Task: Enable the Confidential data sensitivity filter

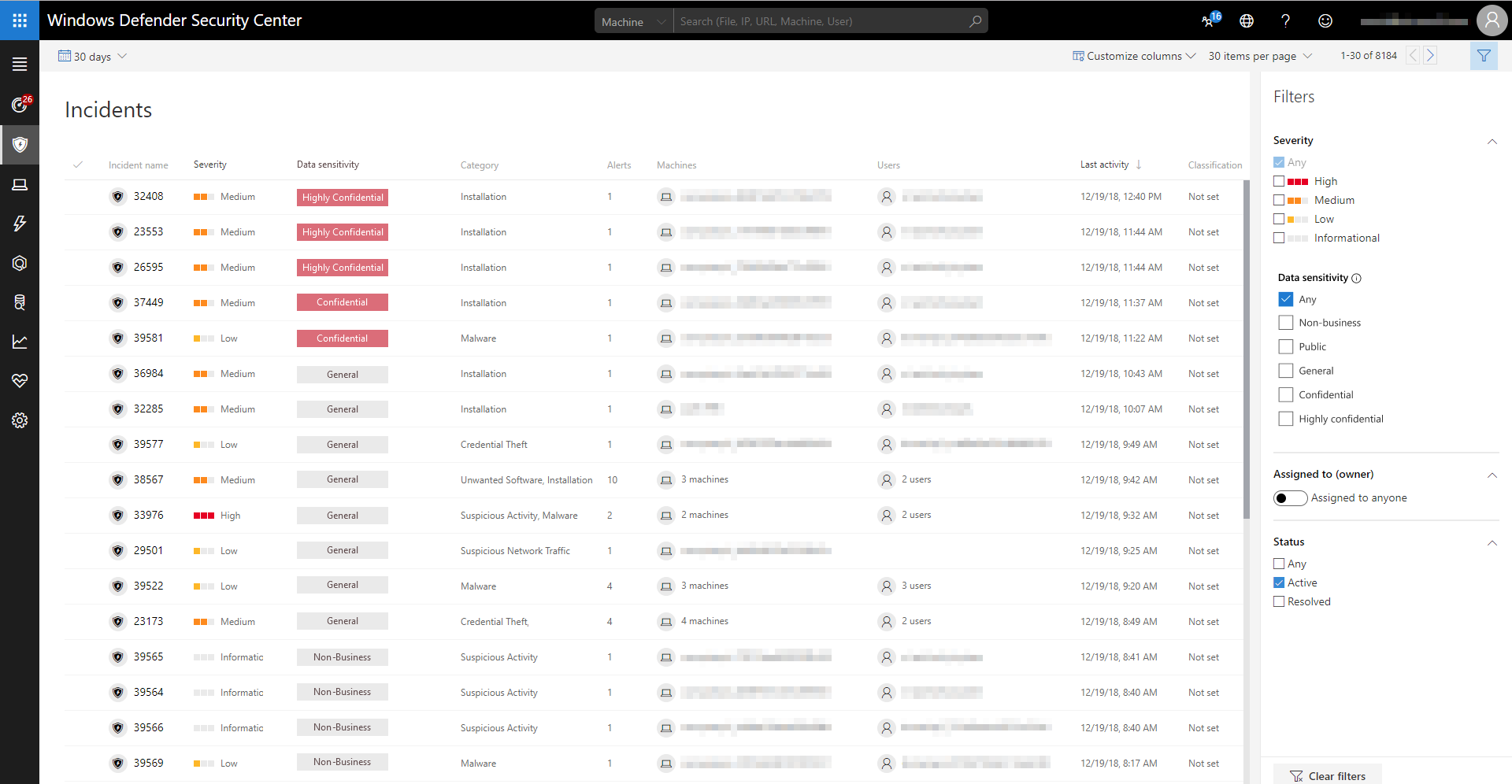Action: tap(1287, 394)
